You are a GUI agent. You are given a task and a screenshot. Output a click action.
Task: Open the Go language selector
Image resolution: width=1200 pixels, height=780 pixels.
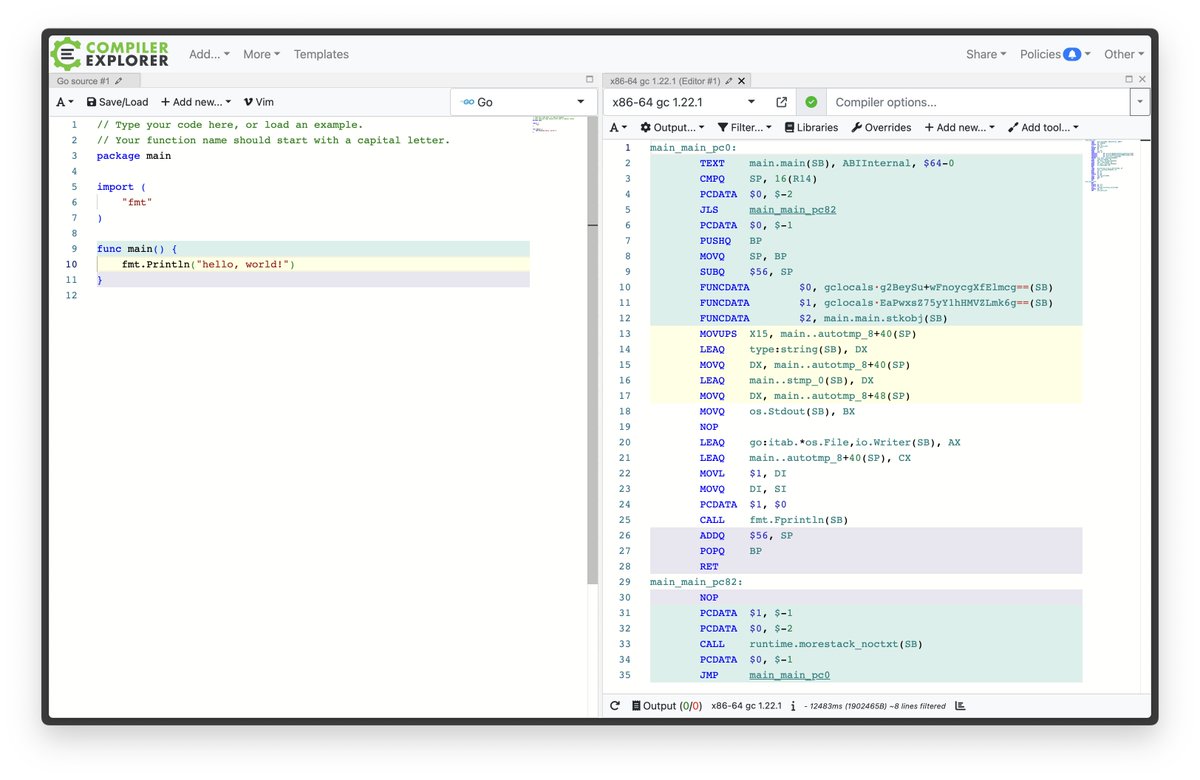pyautogui.click(x=523, y=102)
